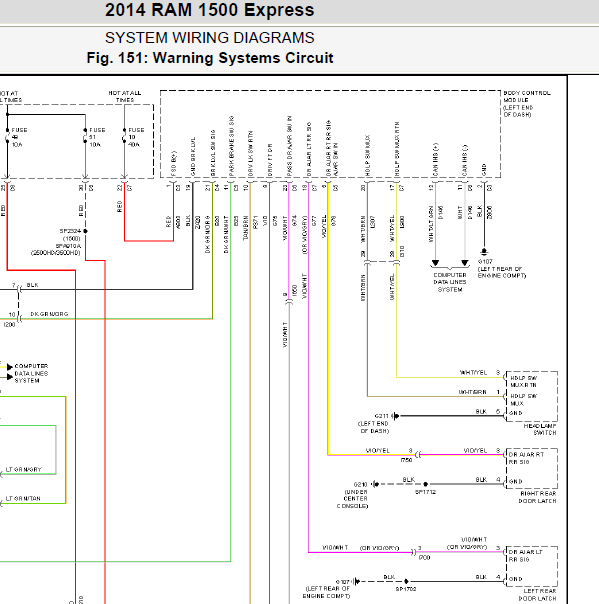
Task: Click the G210 ground label
Action: point(361,484)
